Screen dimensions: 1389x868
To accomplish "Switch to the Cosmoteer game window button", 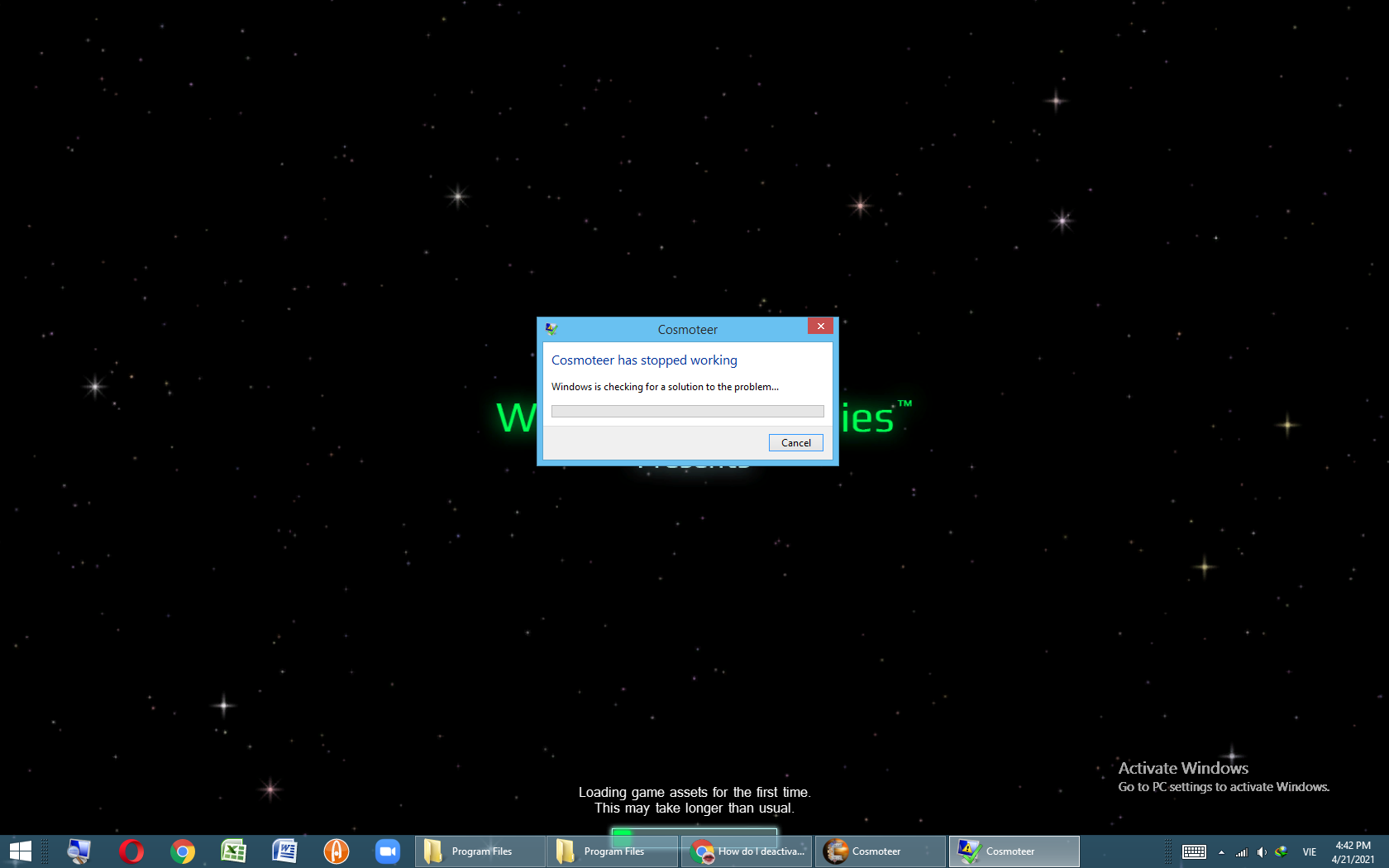I will 880,851.
